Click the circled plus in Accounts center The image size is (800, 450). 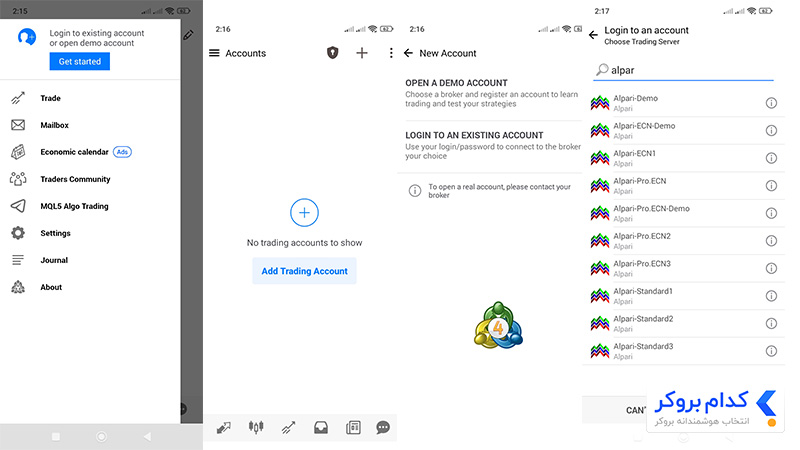tap(304, 212)
